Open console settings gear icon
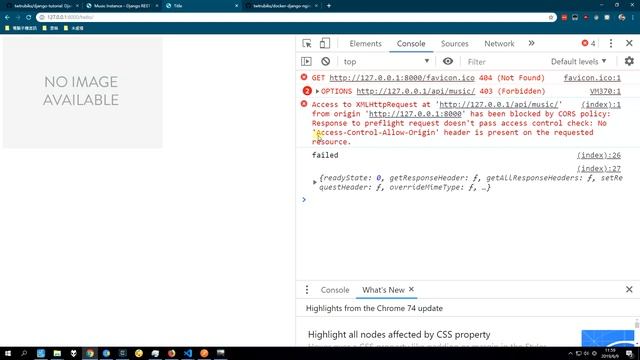640x360 pixels. (x=629, y=61)
